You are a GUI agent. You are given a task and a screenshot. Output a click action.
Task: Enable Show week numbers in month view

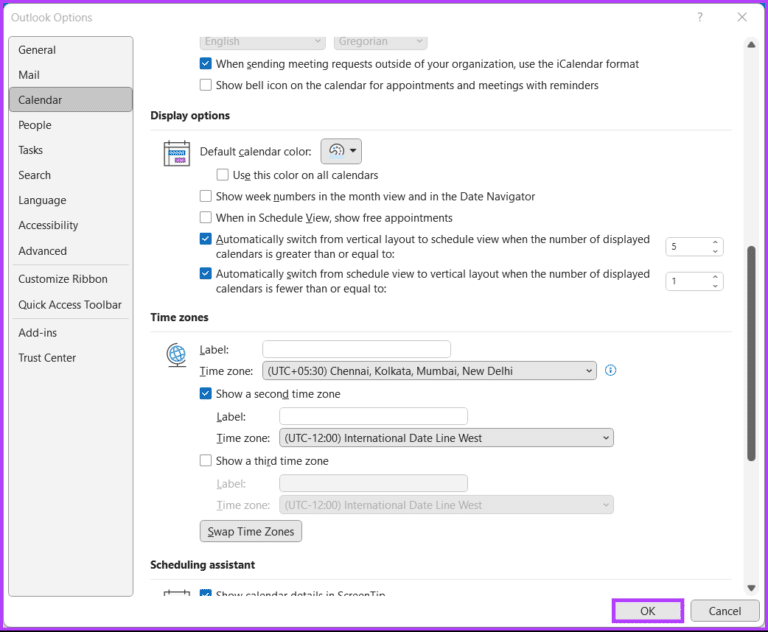206,196
